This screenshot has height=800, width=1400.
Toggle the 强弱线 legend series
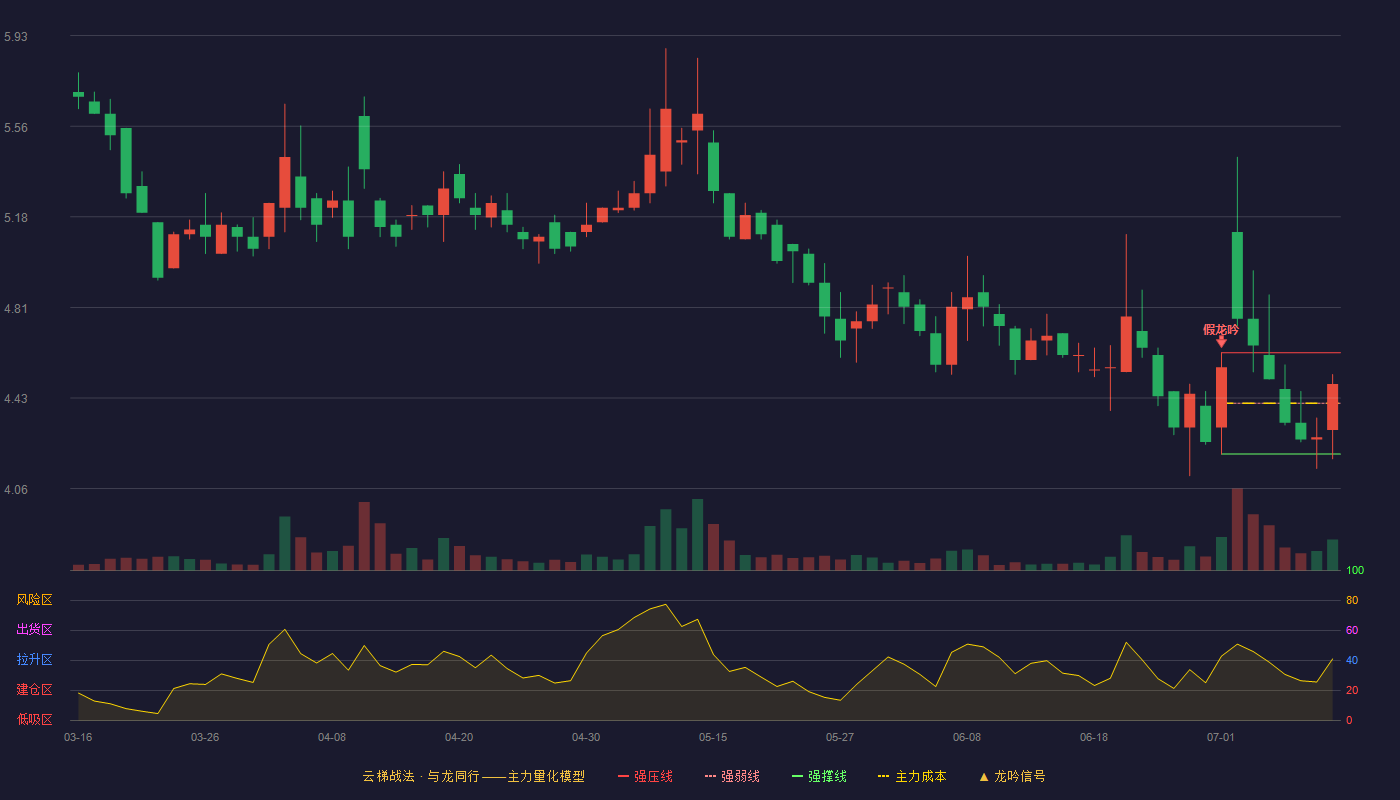pyautogui.click(x=732, y=776)
